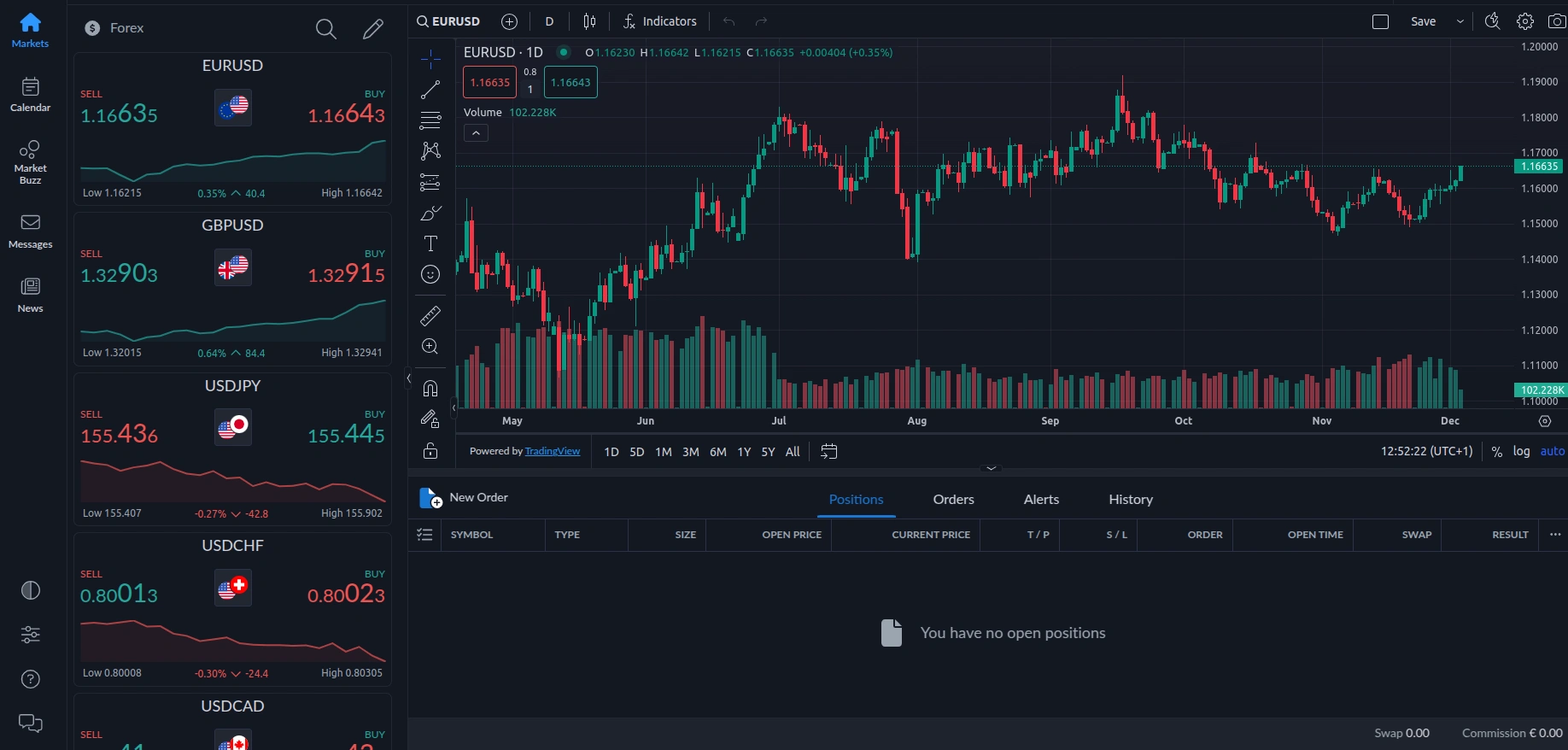Open the TradingView link
This screenshot has height=750, width=1568.
[x=552, y=452]
